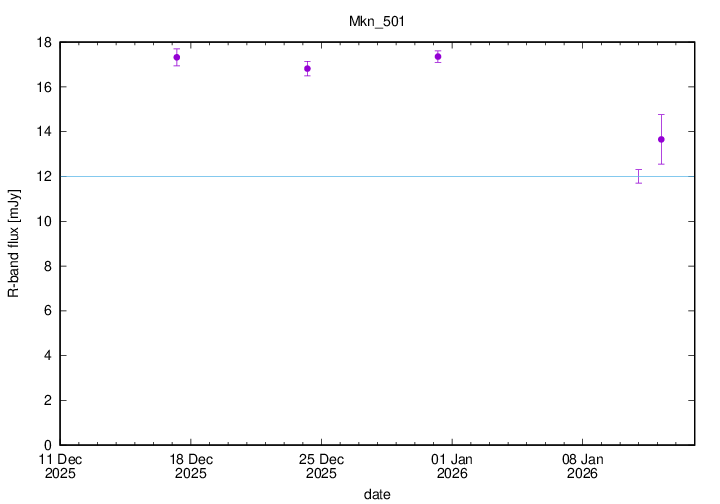Select the rightmost data point near 13.6 mJy
The width and height of the screenshot is (720, 504).
tap(661, 139)
